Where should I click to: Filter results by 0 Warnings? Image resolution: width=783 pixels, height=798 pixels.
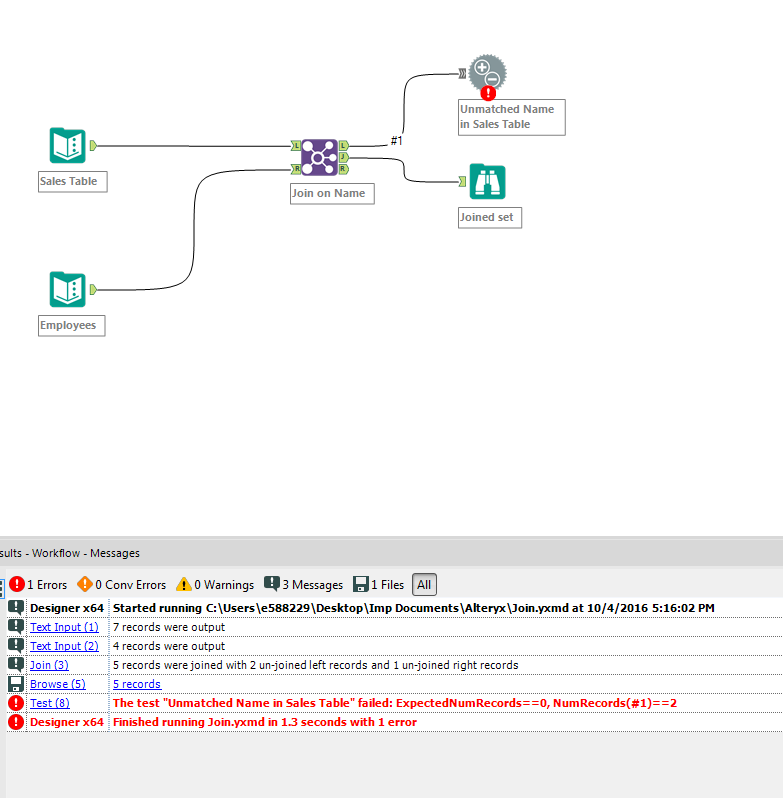215,585
